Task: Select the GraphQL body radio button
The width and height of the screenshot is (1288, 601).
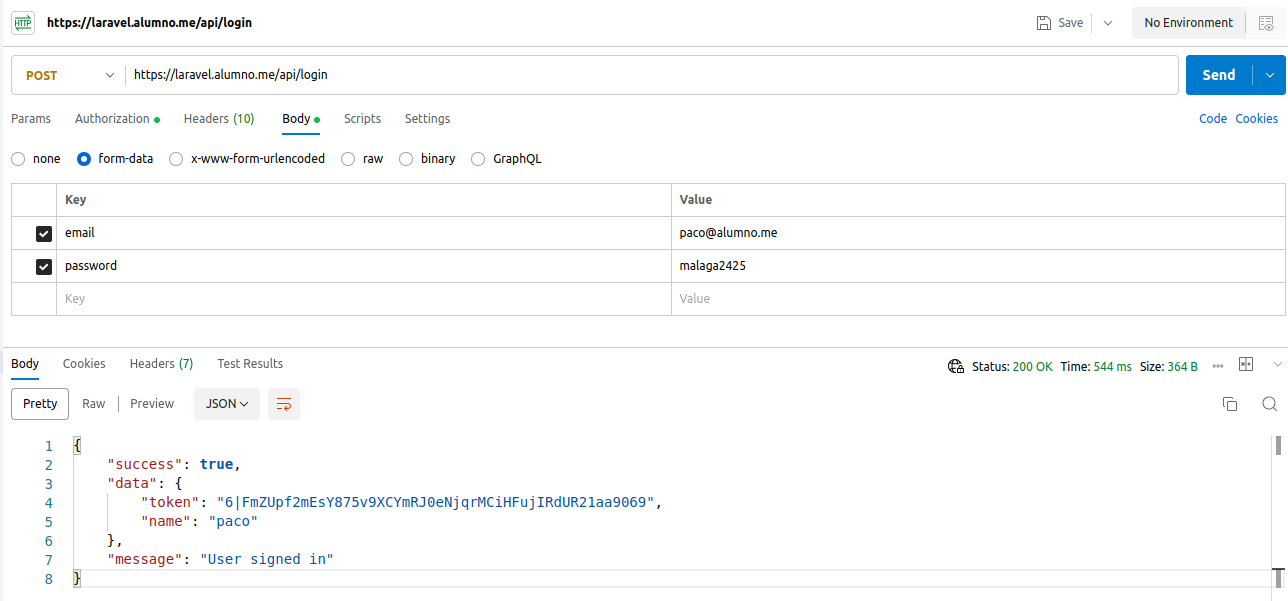Action: click(x=478, y=159)
